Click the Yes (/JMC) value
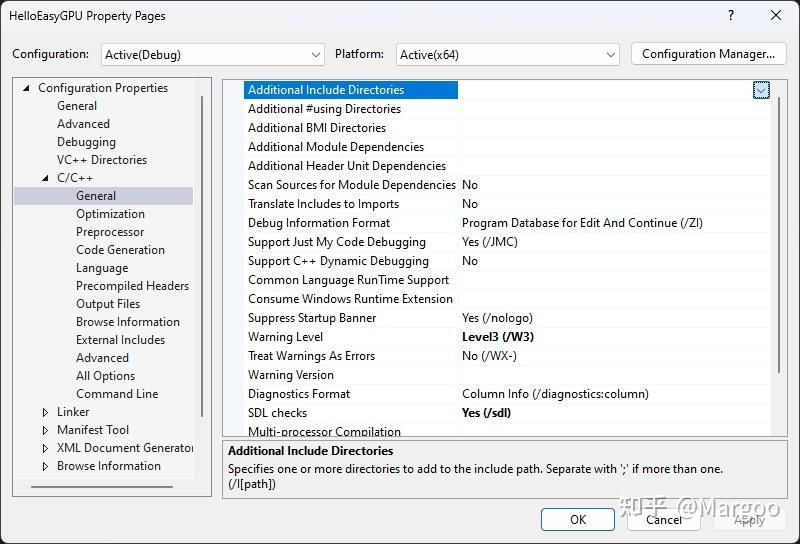 pos(490,242)
